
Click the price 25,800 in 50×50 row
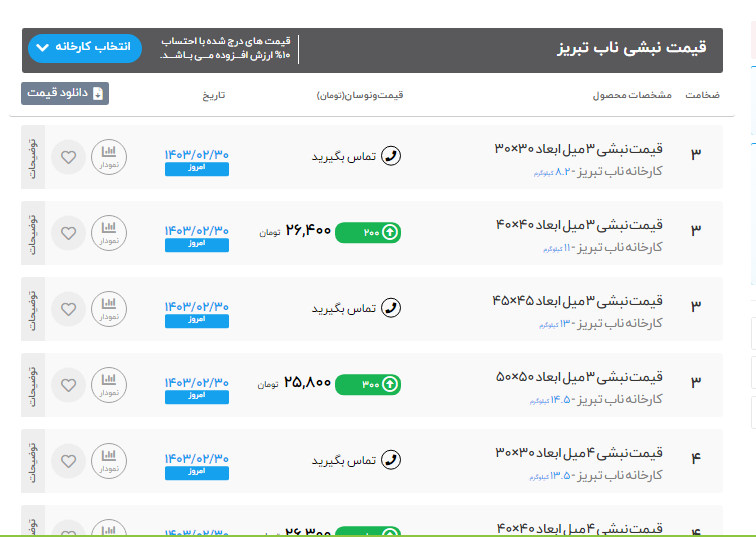pos(307,383)
